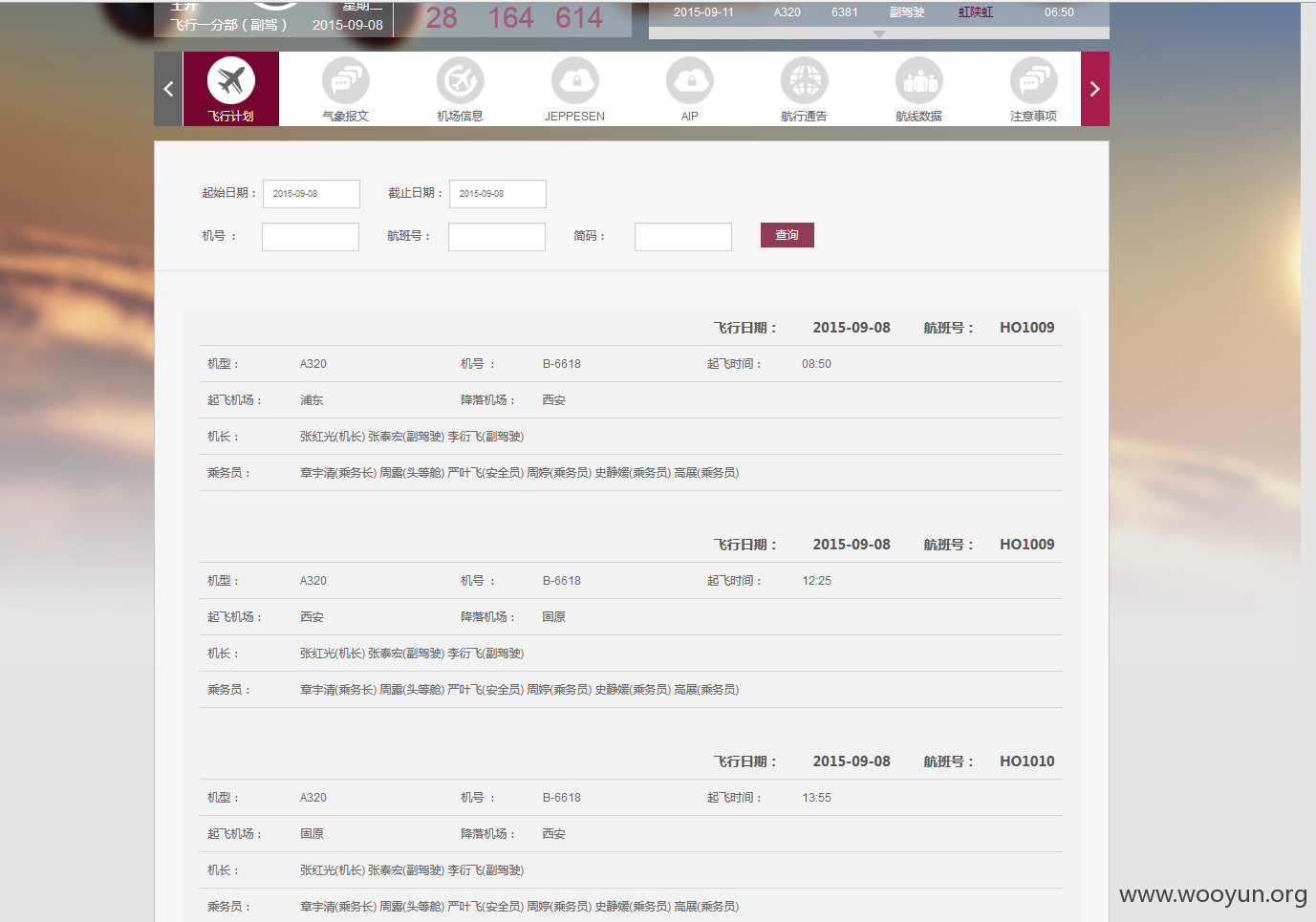Focus the 机号 aircraft number input

click(x=311, y=237)
